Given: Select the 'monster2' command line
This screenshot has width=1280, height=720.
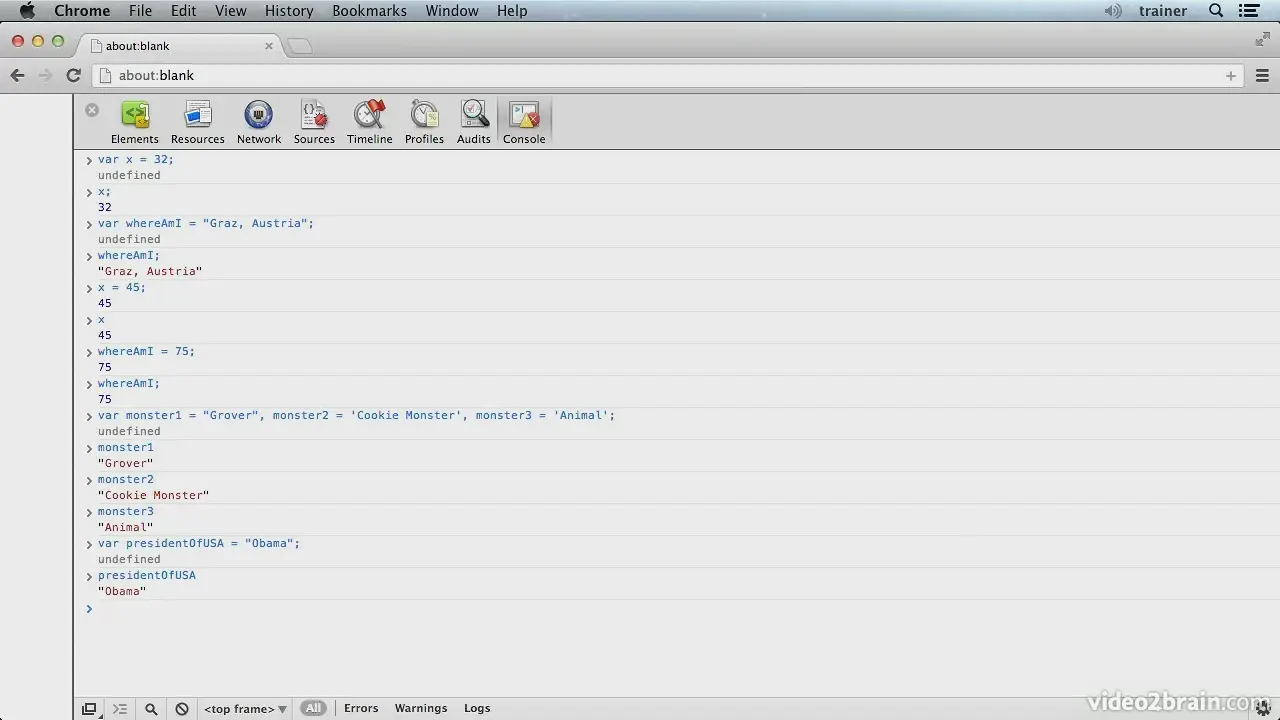Looking at the screenshot, I should pos(126,480).
